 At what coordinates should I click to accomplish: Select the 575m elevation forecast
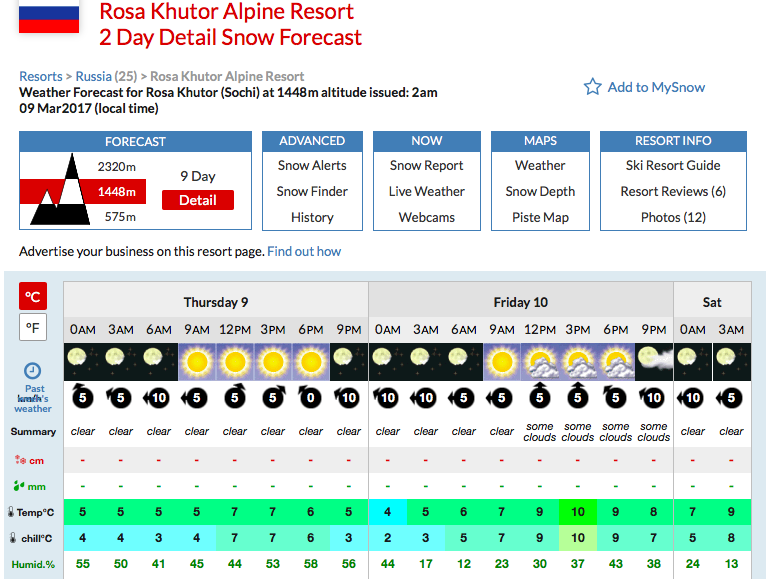click(120, 217)
